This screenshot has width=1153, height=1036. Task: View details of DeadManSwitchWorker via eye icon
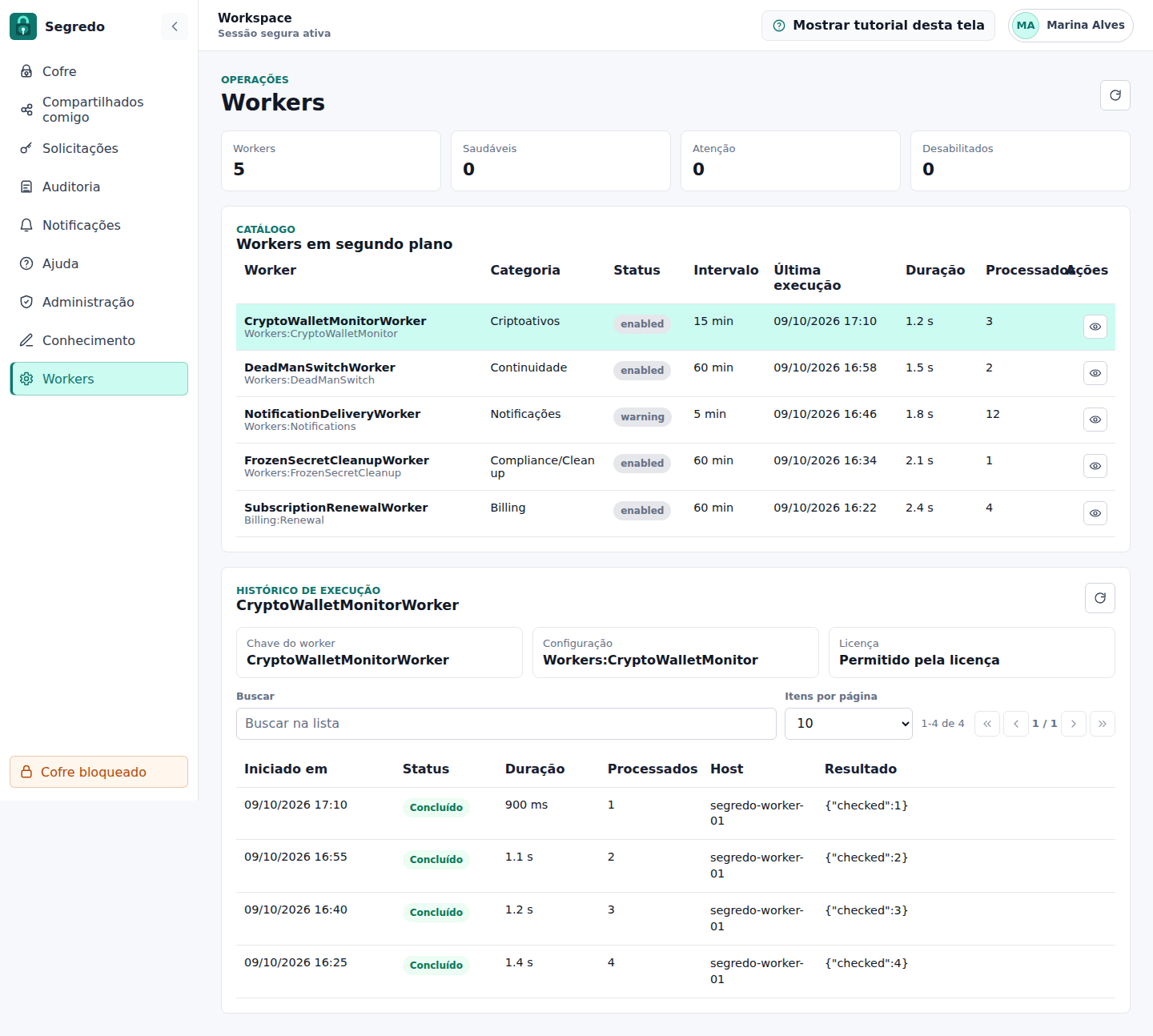1095,373
